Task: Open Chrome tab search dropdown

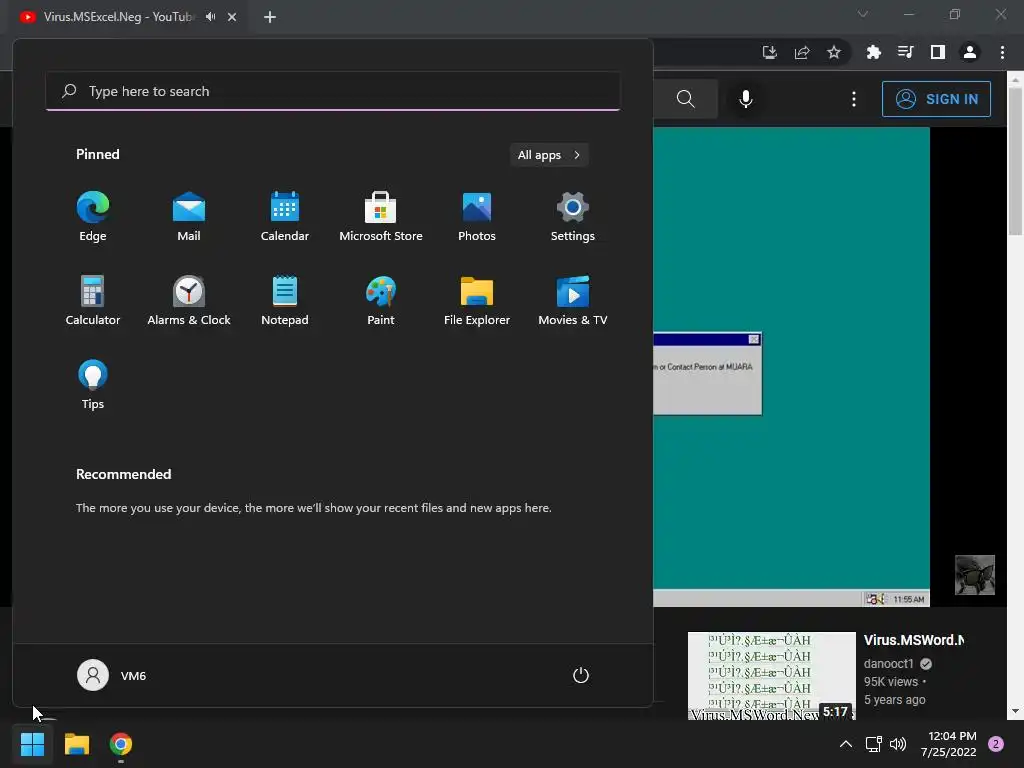Action: 863,14
